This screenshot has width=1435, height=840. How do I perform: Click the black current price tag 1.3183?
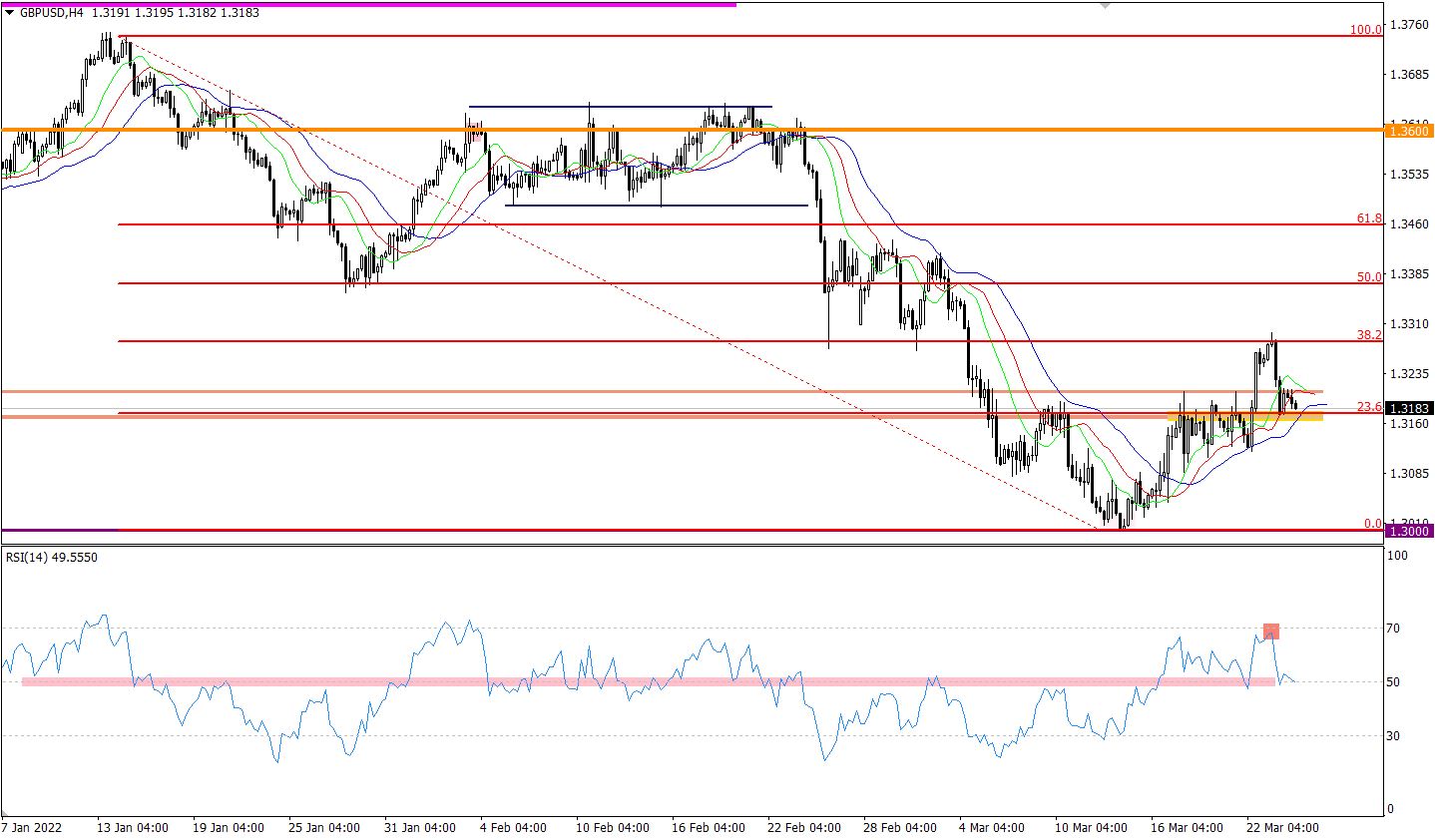tap(1409, 408)
